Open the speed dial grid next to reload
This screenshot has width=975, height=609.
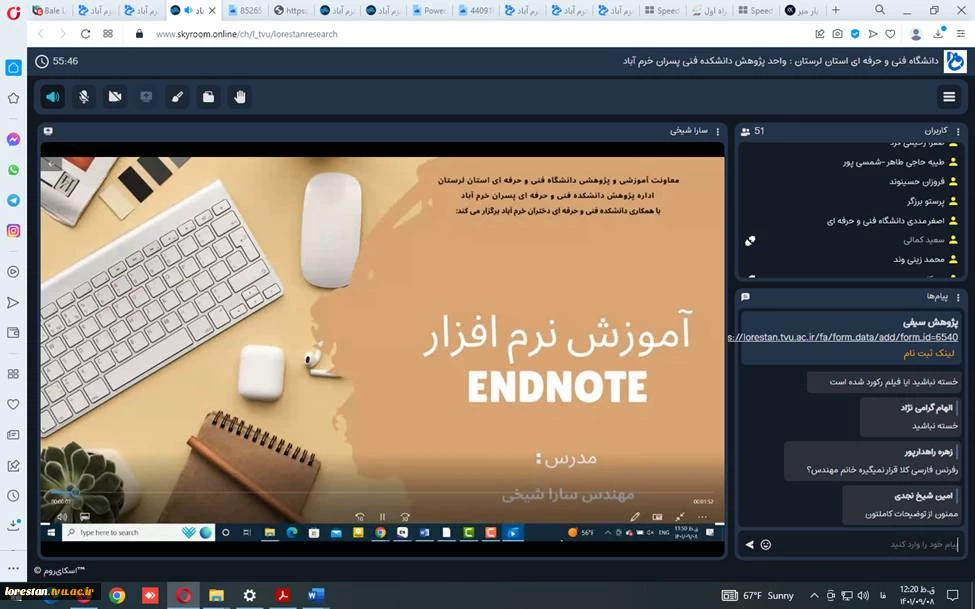108,34
